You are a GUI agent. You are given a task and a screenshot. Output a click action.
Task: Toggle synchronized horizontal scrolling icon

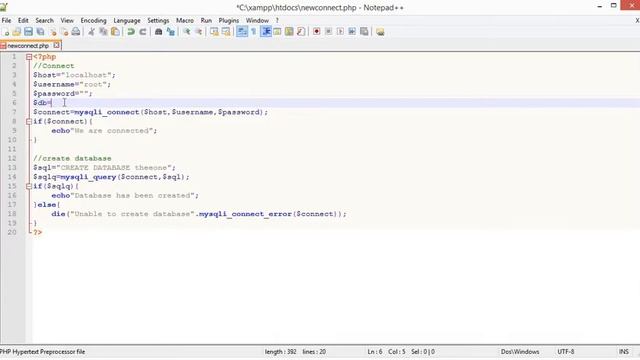point(226,32)
